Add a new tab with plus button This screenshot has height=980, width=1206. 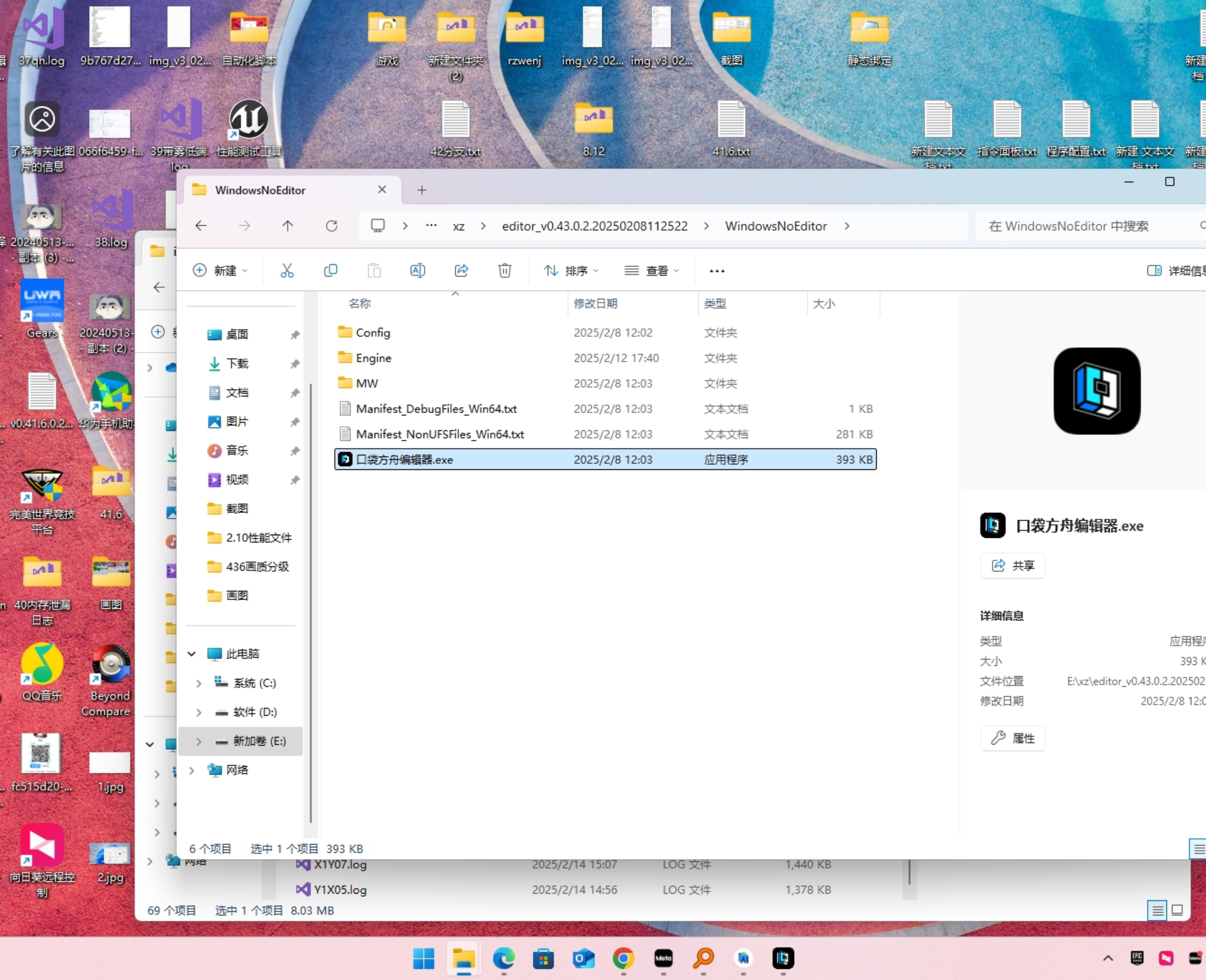[x=421, y=190]
